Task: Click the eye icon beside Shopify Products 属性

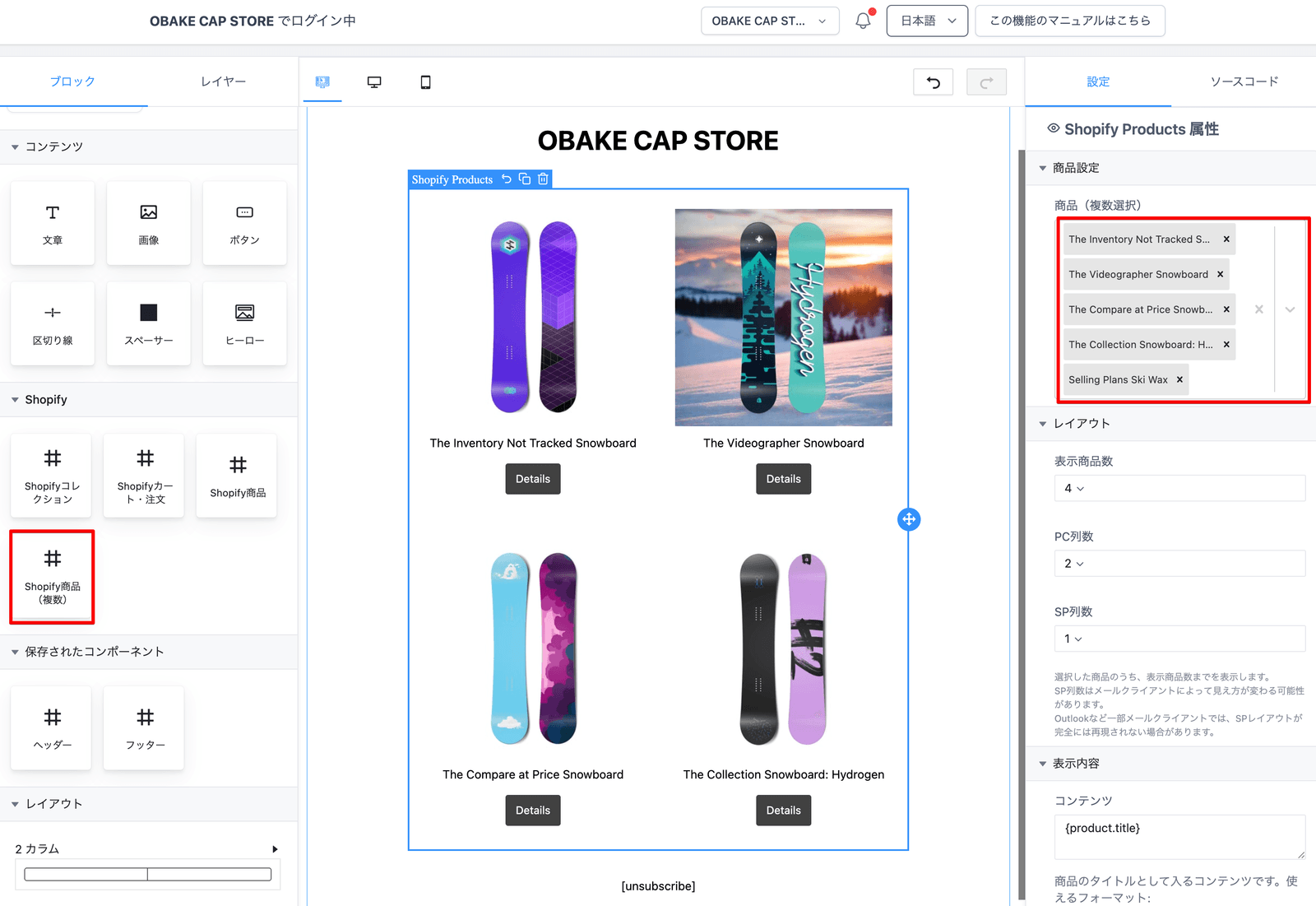Action: pyautogui.click(x=1054, y=128)
